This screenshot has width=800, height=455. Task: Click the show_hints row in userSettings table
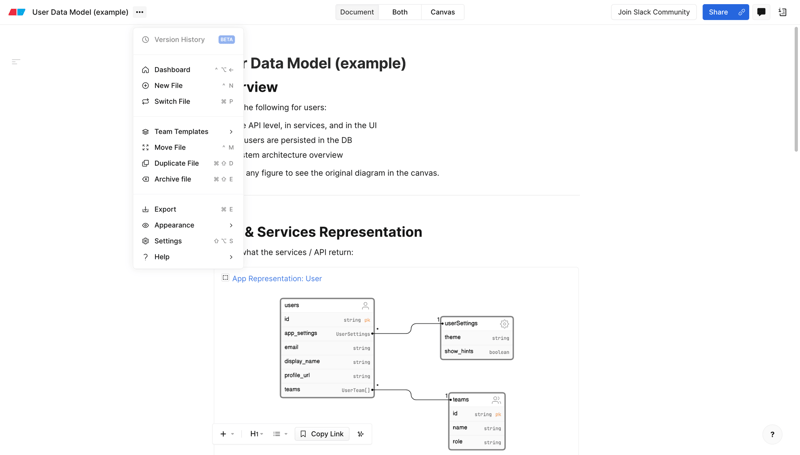[x=477, y=351]
